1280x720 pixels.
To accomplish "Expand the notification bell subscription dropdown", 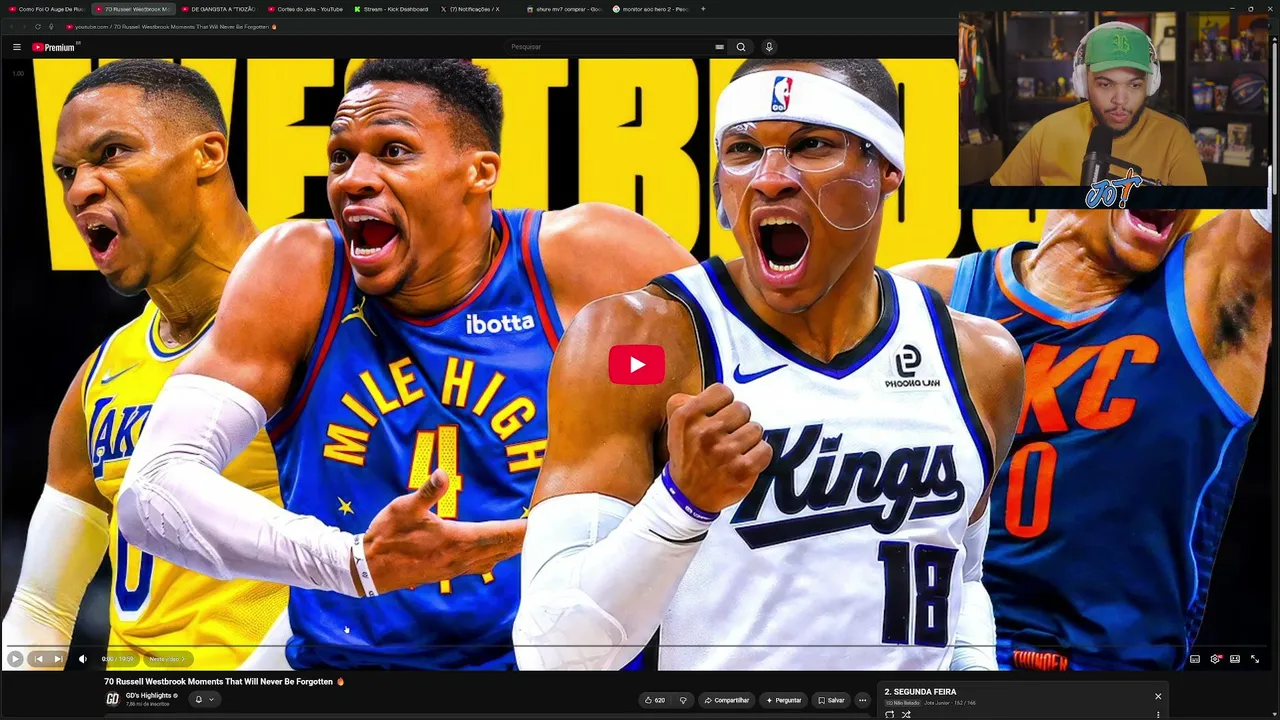I will [x=203, y=699].
